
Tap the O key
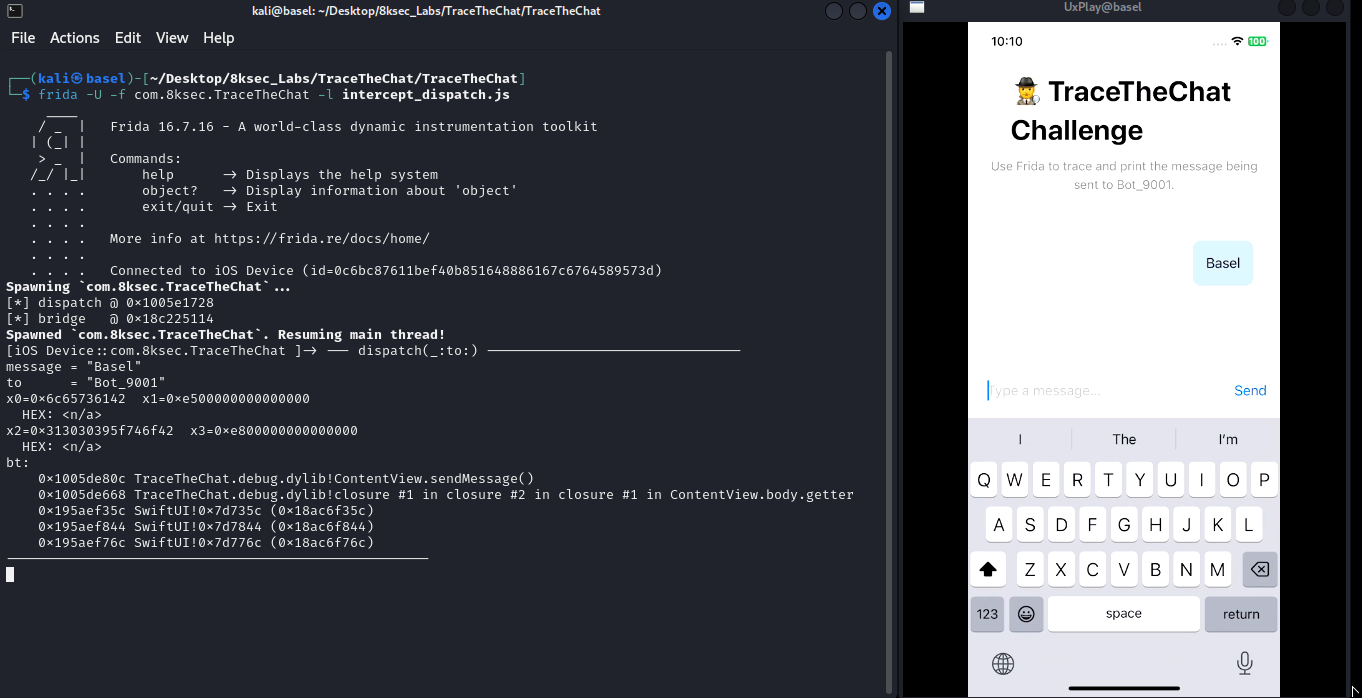(1233, 480)
